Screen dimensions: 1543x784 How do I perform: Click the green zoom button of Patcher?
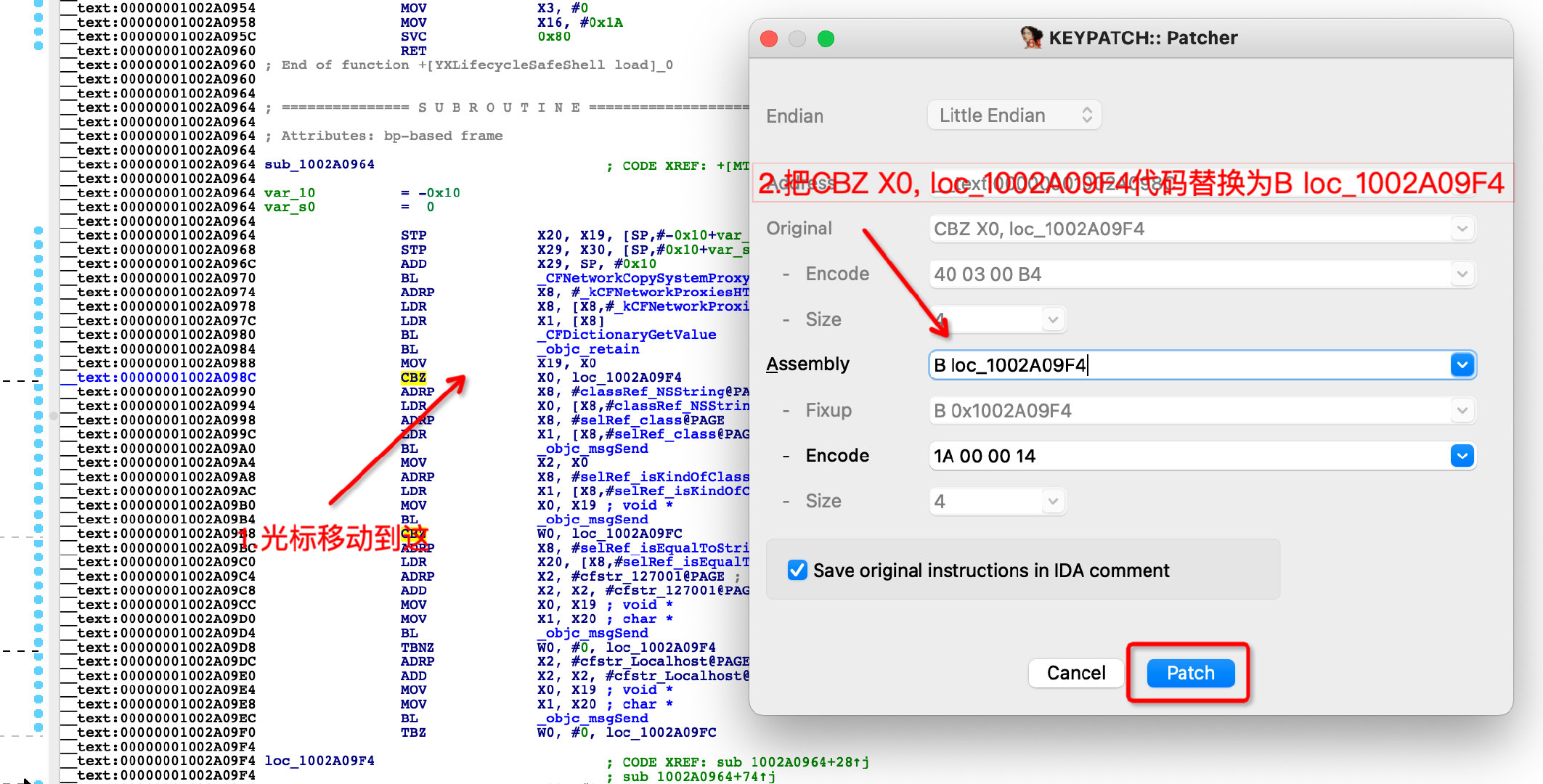(826, 38)
